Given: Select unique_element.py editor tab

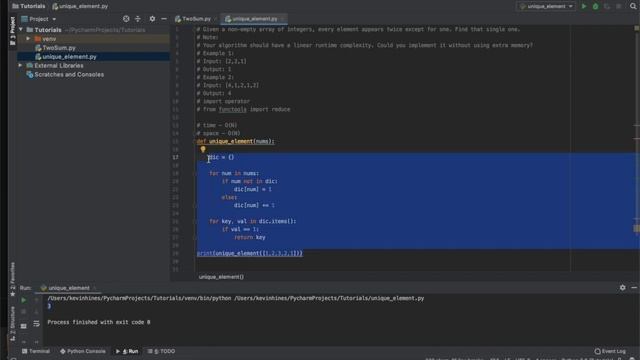Looking at the screenshot, I should point(254,19).
